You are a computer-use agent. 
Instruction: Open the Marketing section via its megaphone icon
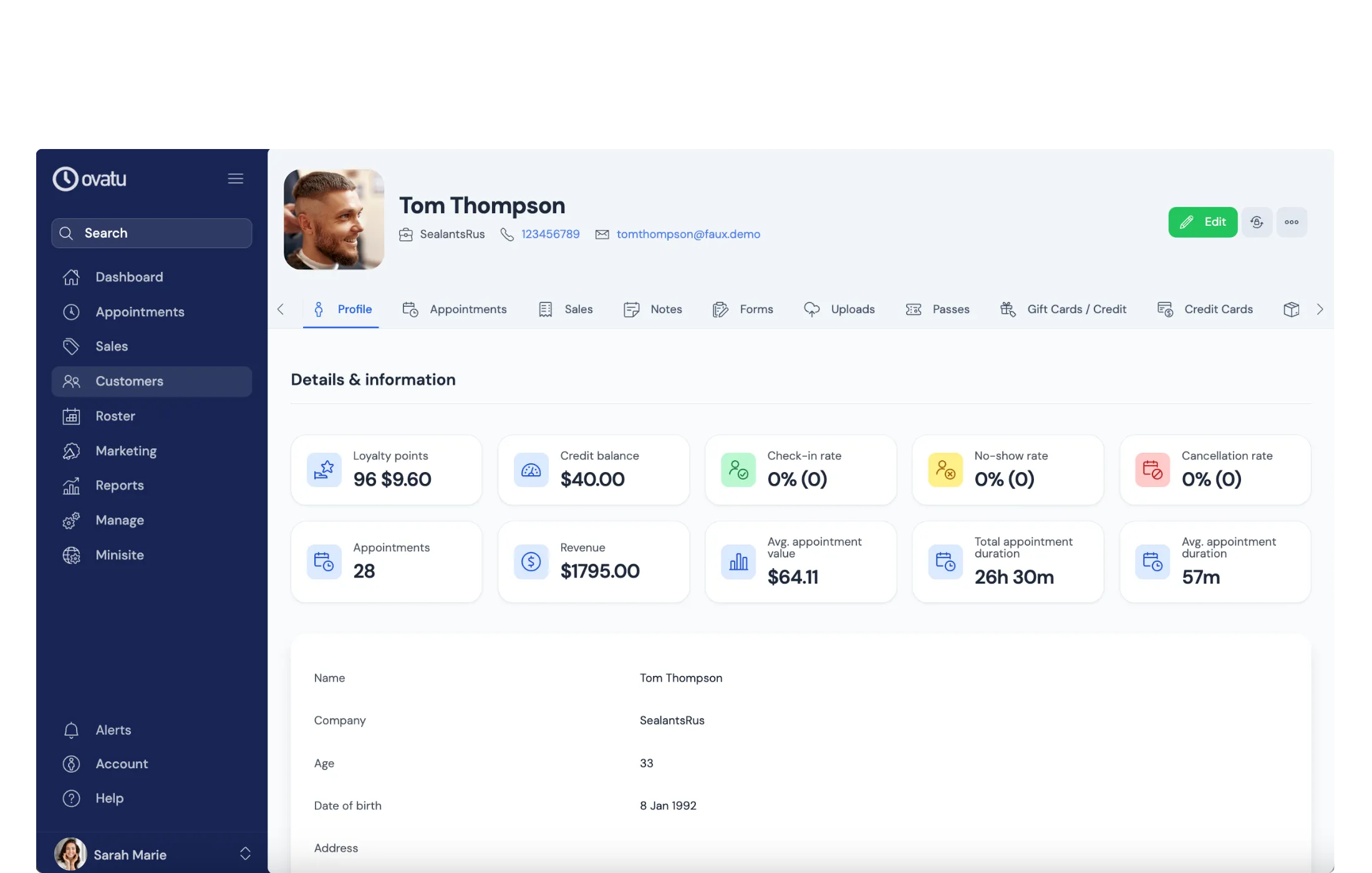click(72, 450)
